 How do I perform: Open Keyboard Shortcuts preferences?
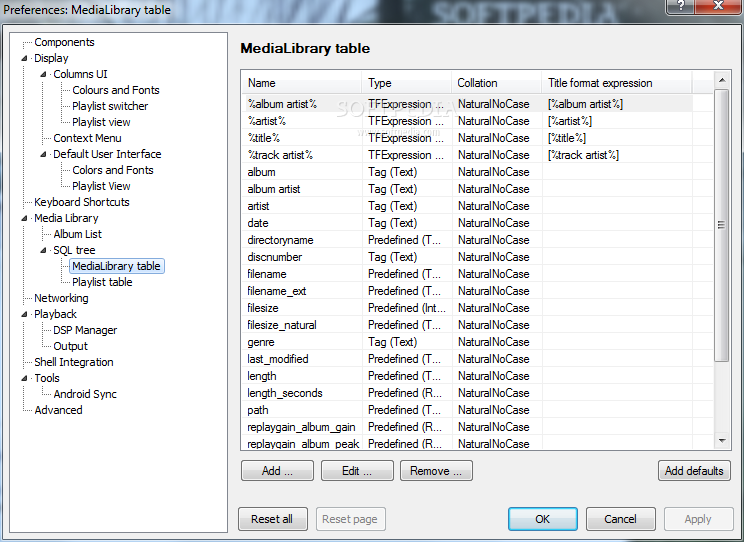coord(82,202)
